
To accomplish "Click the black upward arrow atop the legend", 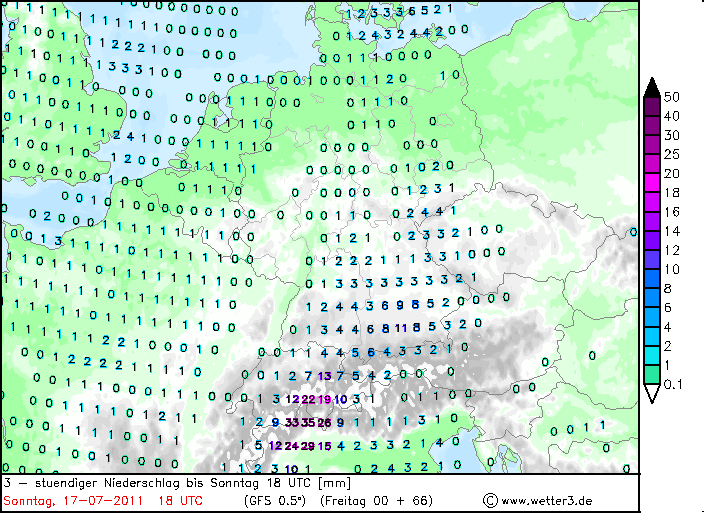I will (x=652, y=87).
